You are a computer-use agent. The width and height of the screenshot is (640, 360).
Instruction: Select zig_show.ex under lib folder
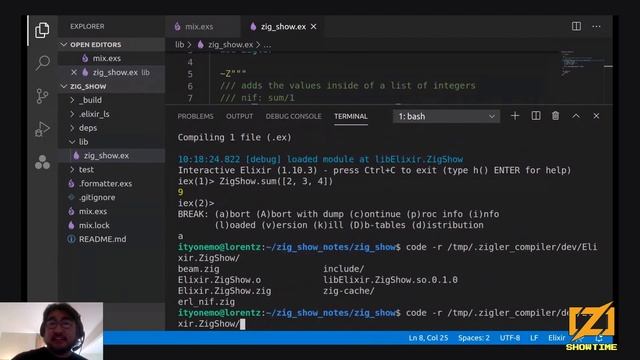coord(107,156)
